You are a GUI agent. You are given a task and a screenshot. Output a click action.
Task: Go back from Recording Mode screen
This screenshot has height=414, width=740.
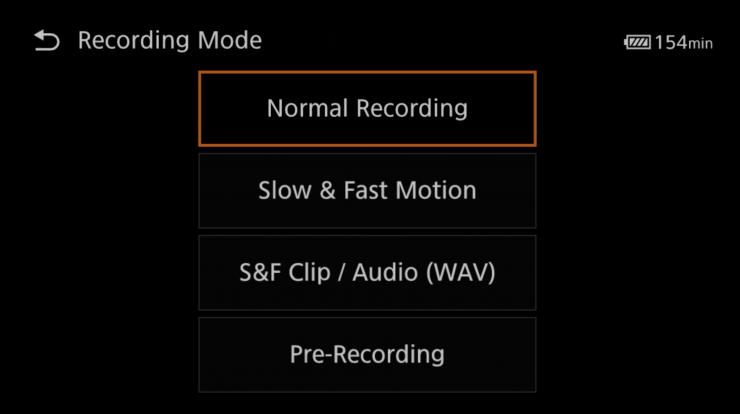47,41
